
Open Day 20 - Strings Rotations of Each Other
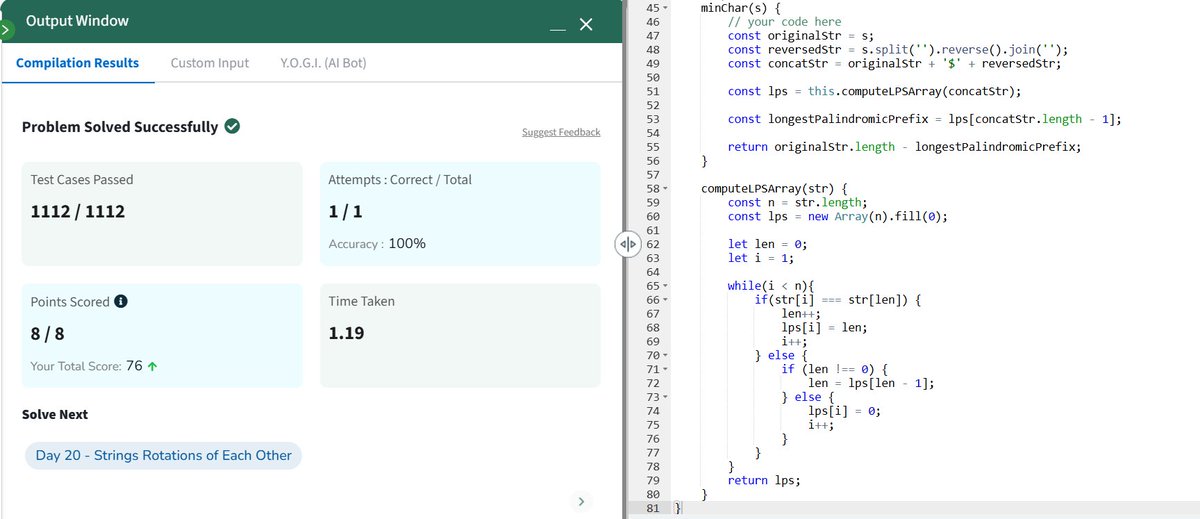pos(164,456)
